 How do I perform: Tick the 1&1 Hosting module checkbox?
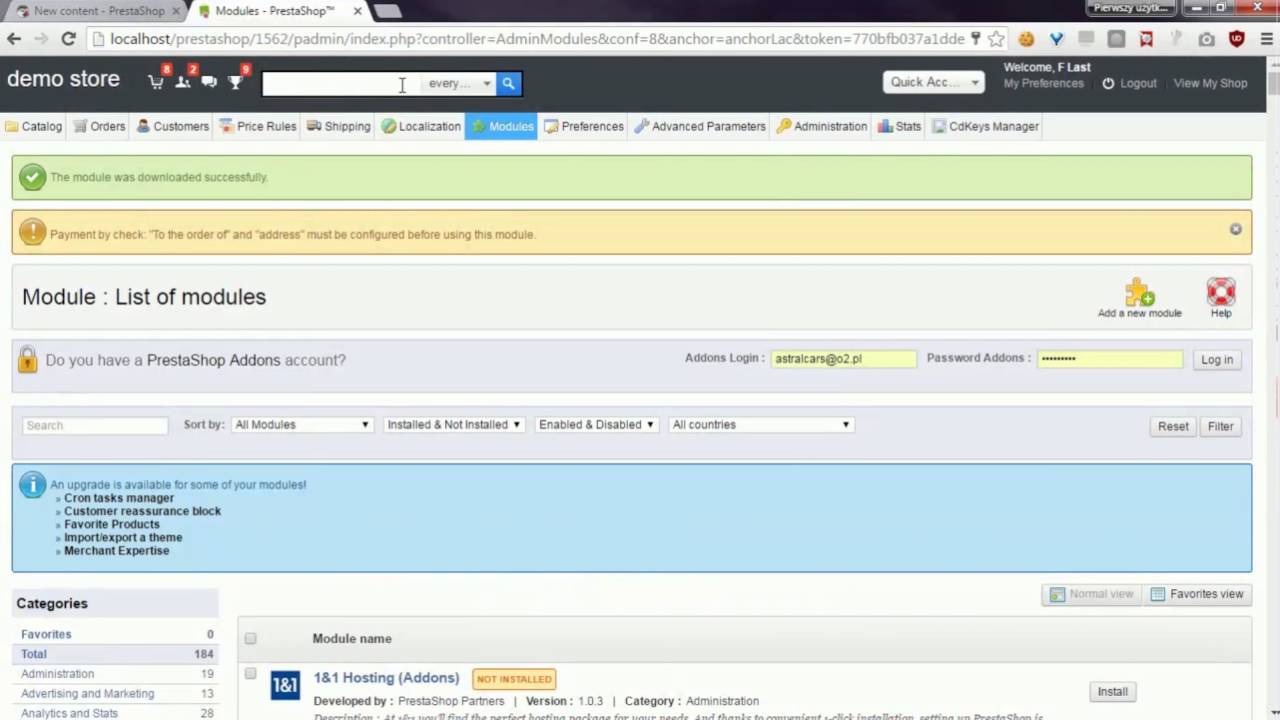pyautogui.click(x=250, y=674)
